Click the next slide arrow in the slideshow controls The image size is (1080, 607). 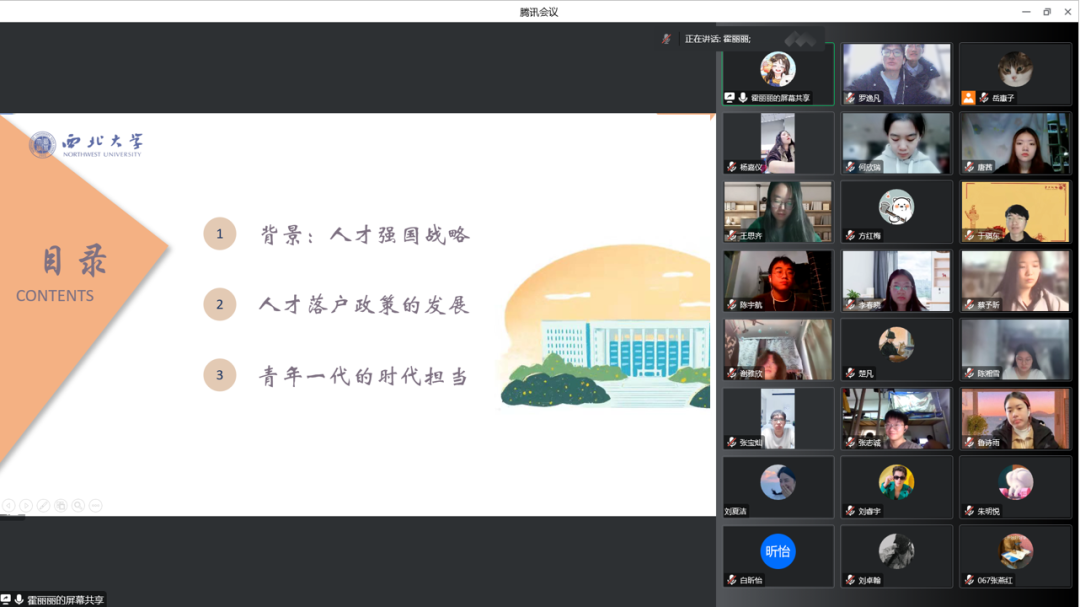tap(26, 506)
